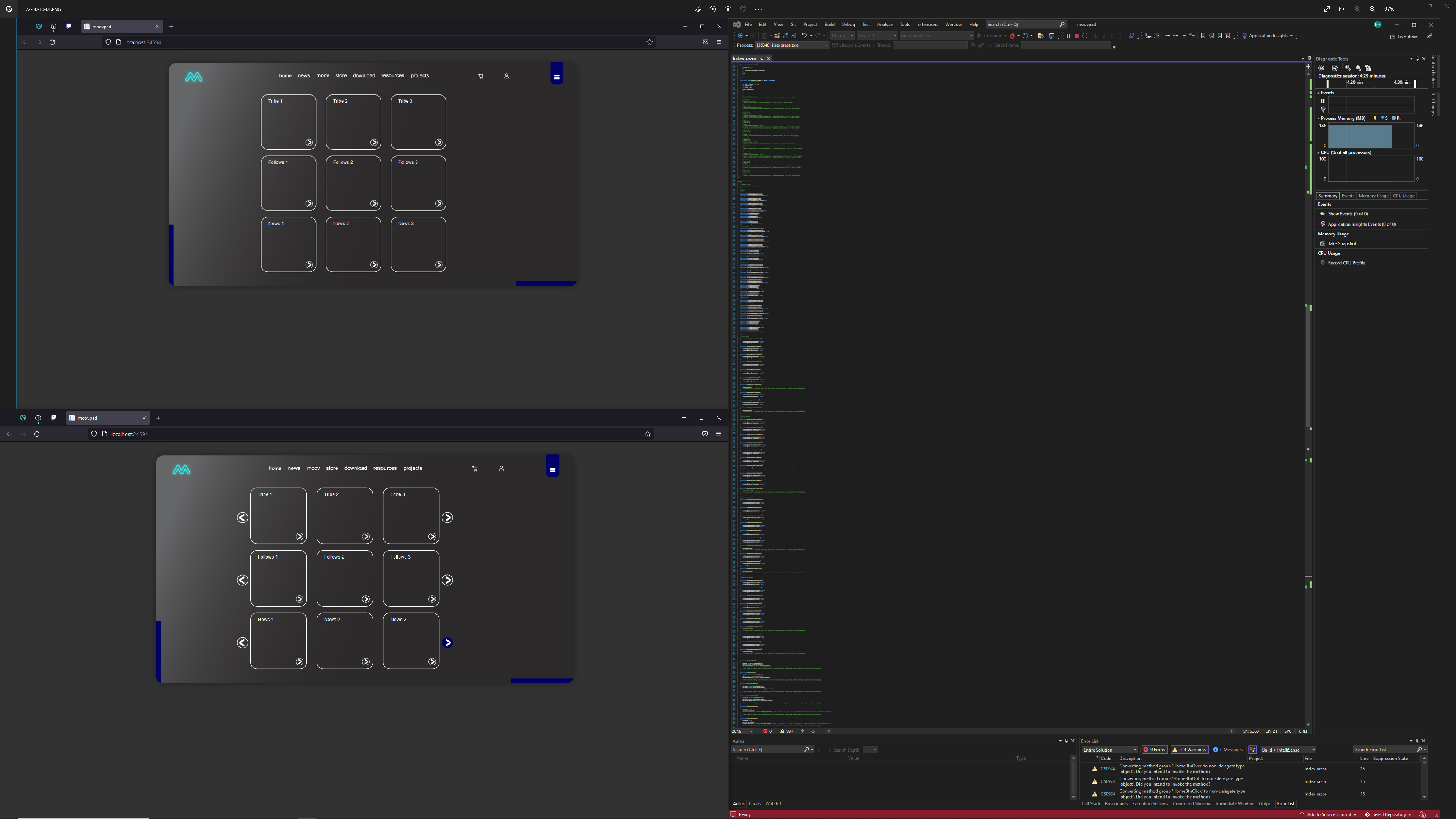Screen dimensions: 1456x819
Task: Toggle auto-hide pin on Diagnostic Tools panel
Action: point(1417,59)
